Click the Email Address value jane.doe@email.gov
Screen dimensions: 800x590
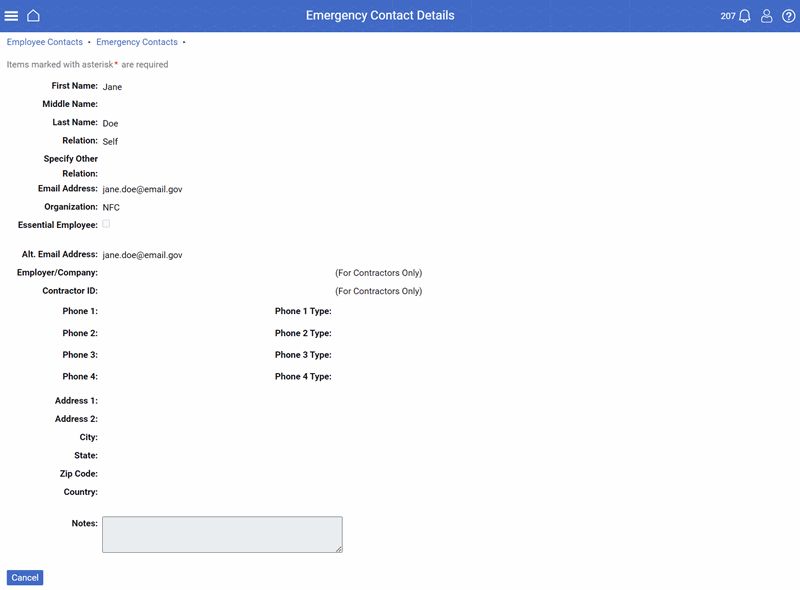tap(142, 189)
